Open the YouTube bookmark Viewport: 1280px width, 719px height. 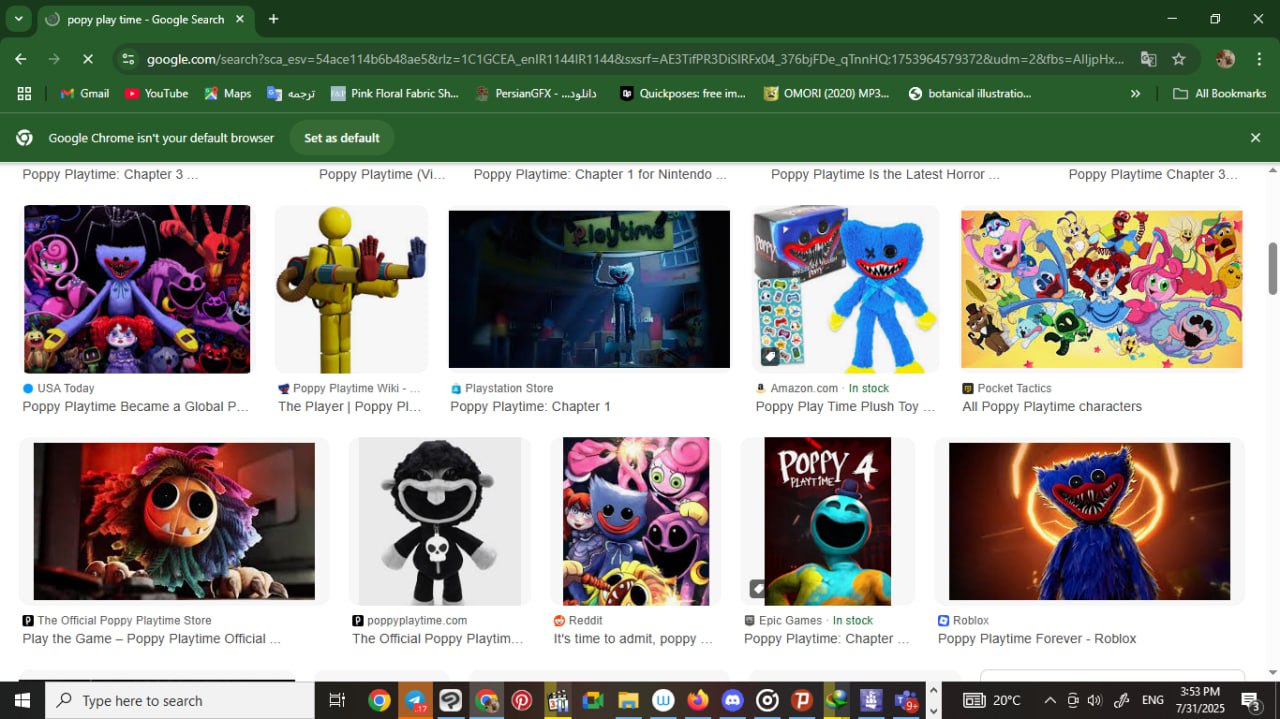click(156, 93)
